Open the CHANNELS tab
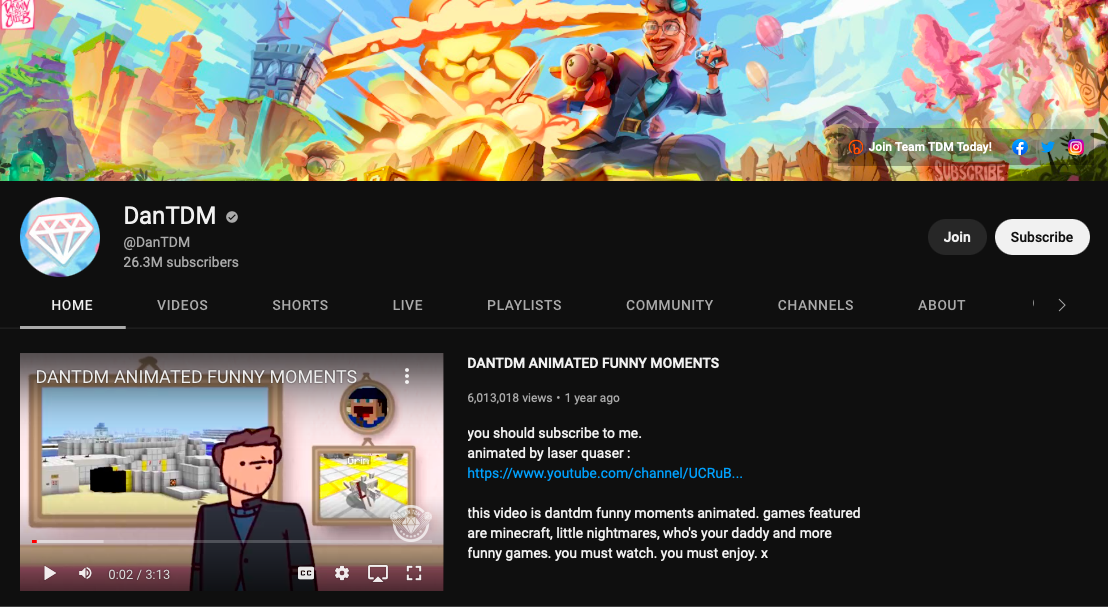The image size is (1108, 607). tap(815, 305)
